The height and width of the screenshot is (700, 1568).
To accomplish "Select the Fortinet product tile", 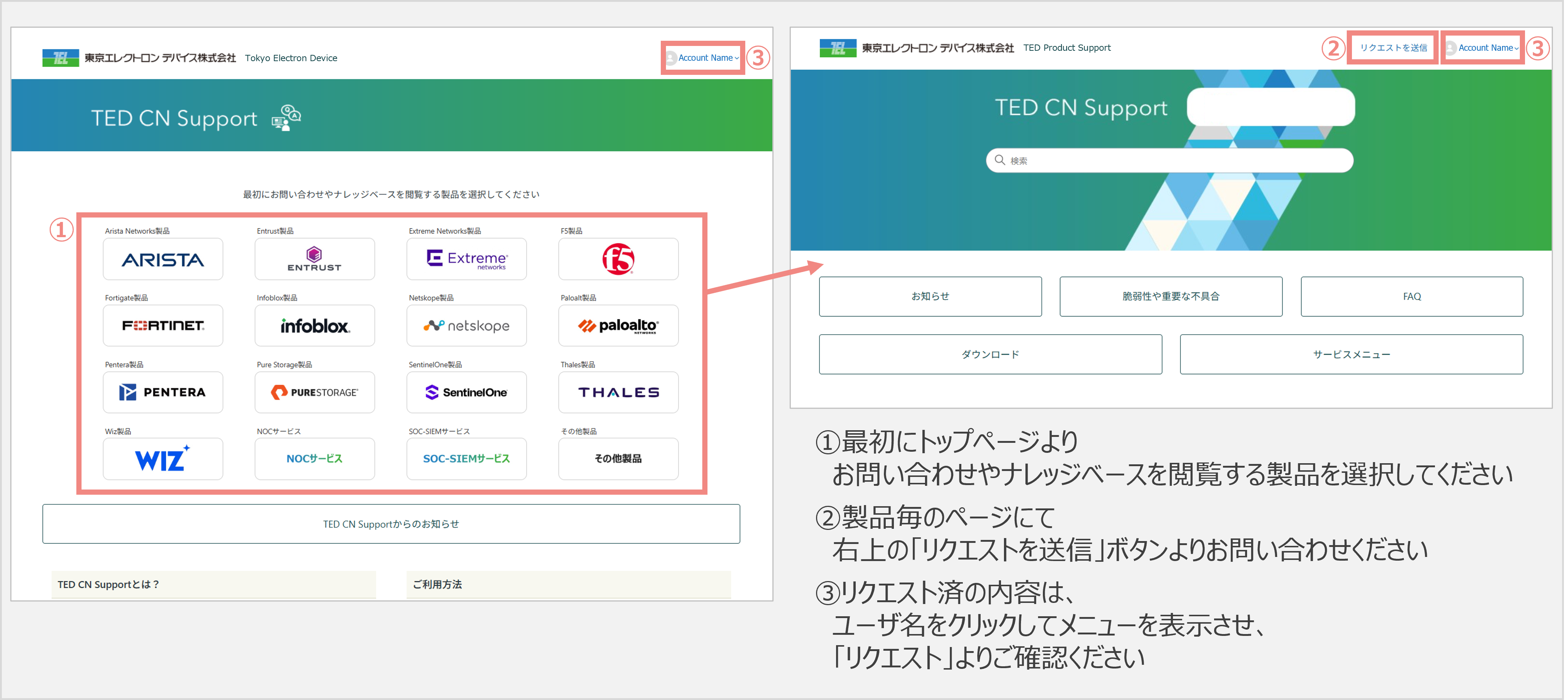I will [163, 326].
